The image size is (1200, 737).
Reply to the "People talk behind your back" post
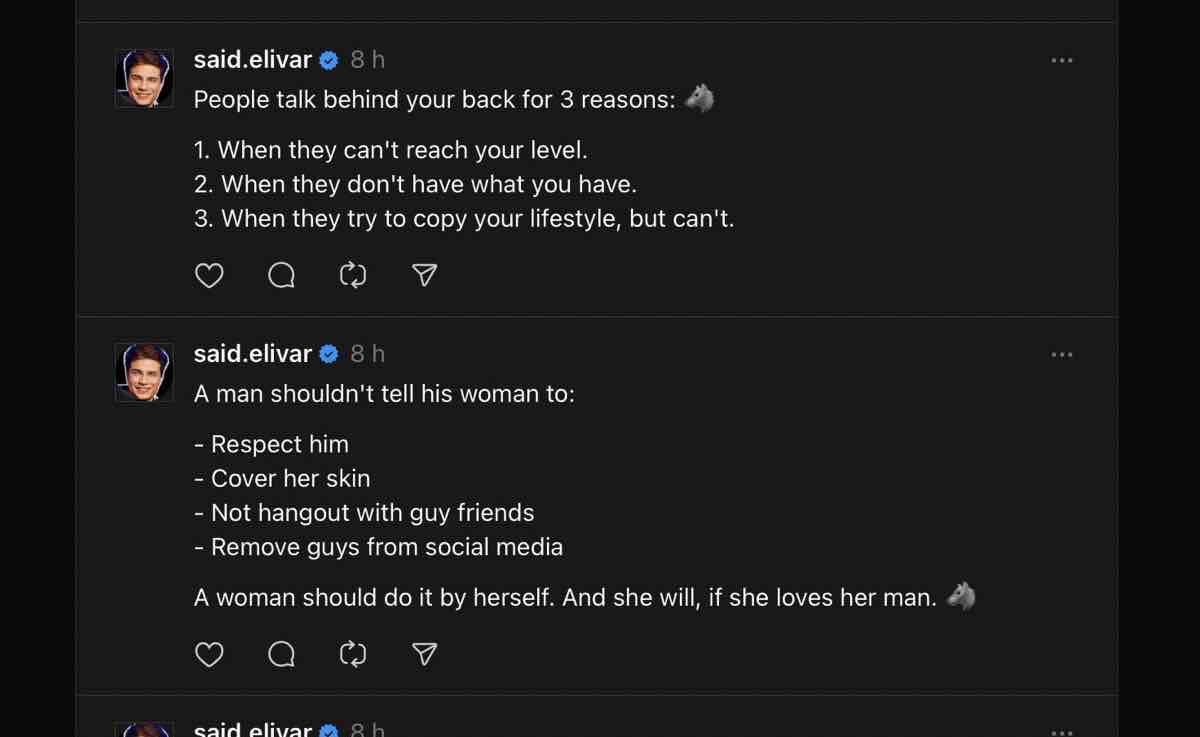click(x=282, y=275)
